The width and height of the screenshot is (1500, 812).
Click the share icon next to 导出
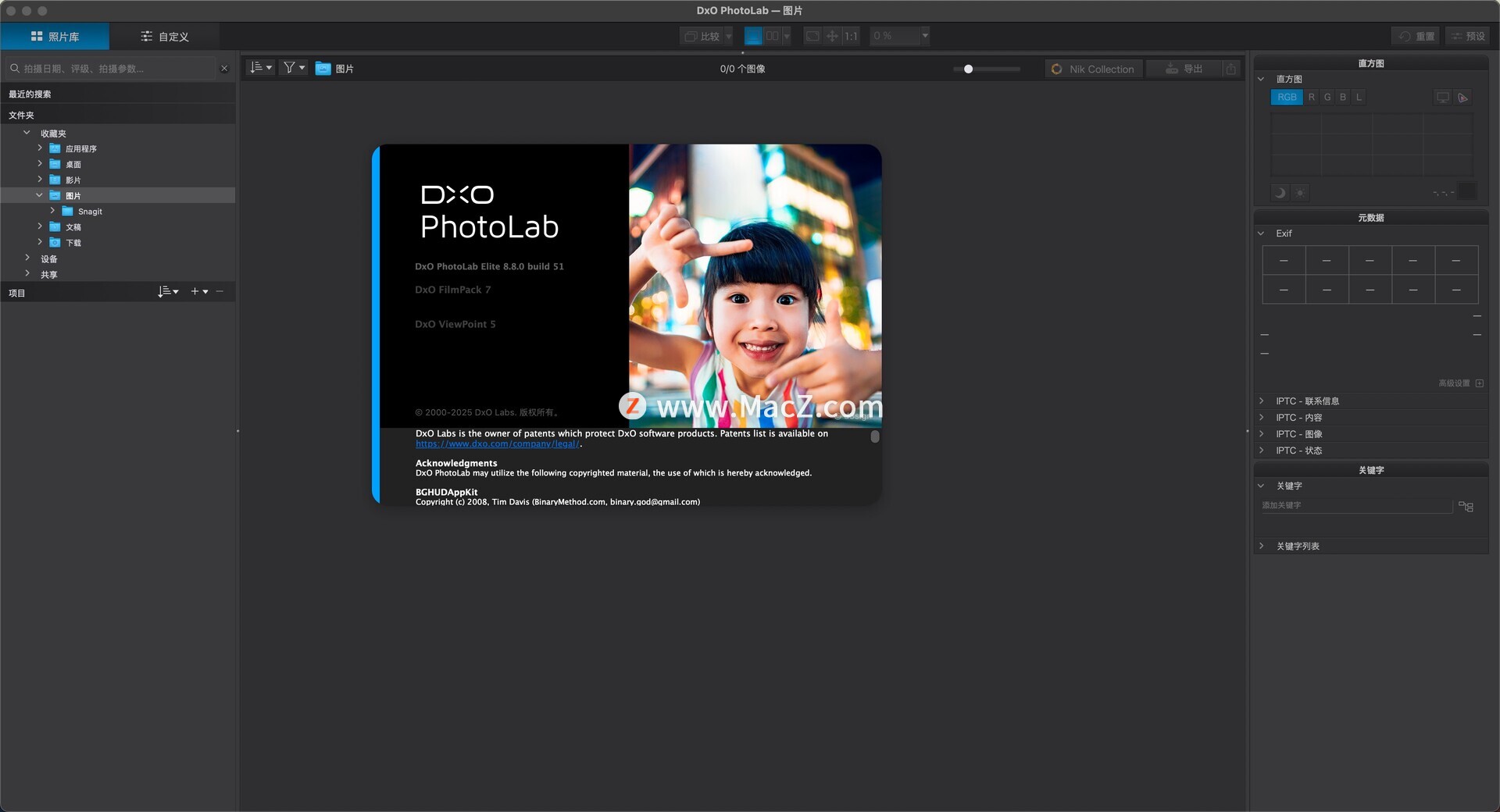click(x=1230, y=69)
